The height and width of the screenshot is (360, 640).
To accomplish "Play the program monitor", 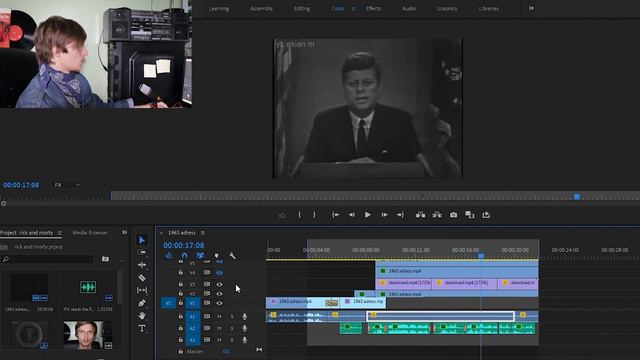I will [368, 215].
